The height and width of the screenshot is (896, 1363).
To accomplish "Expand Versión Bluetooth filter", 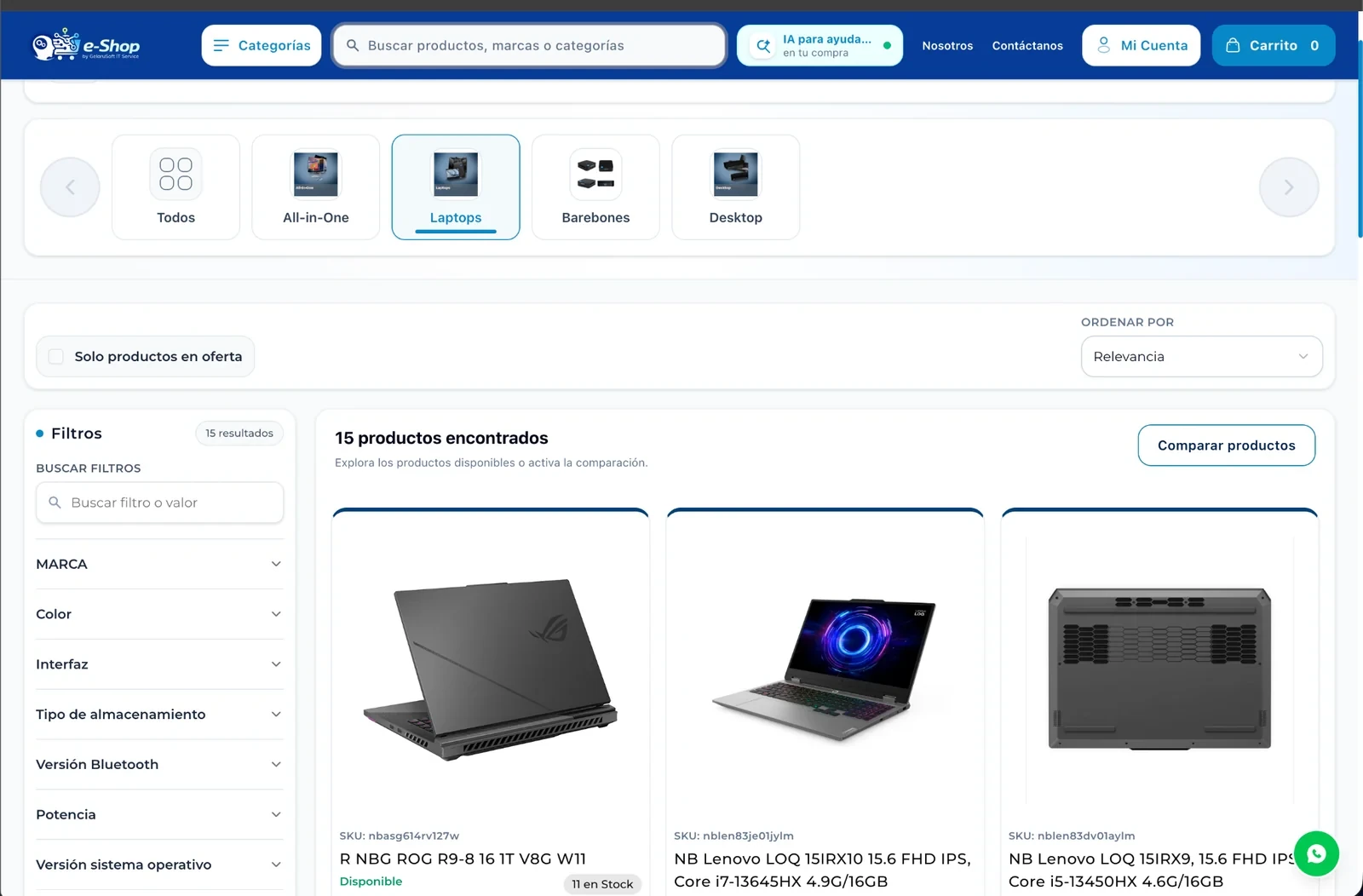I will (x=159, y=764).
